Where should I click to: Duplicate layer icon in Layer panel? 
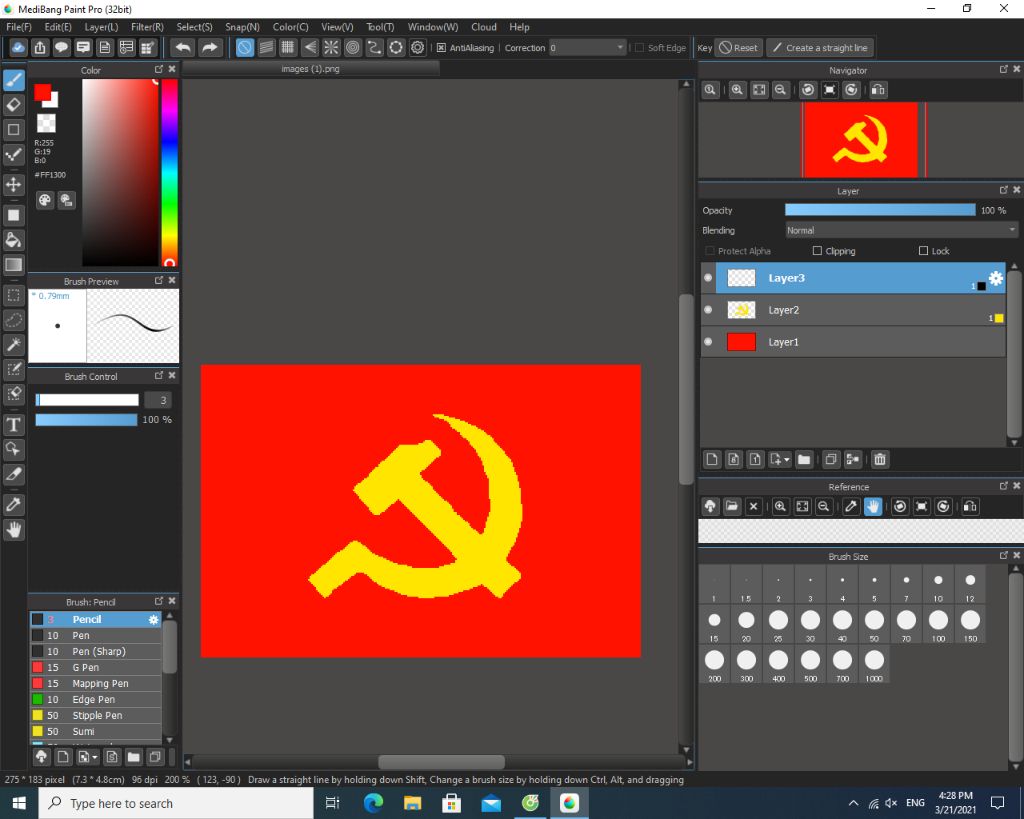(x=831, y=460)
